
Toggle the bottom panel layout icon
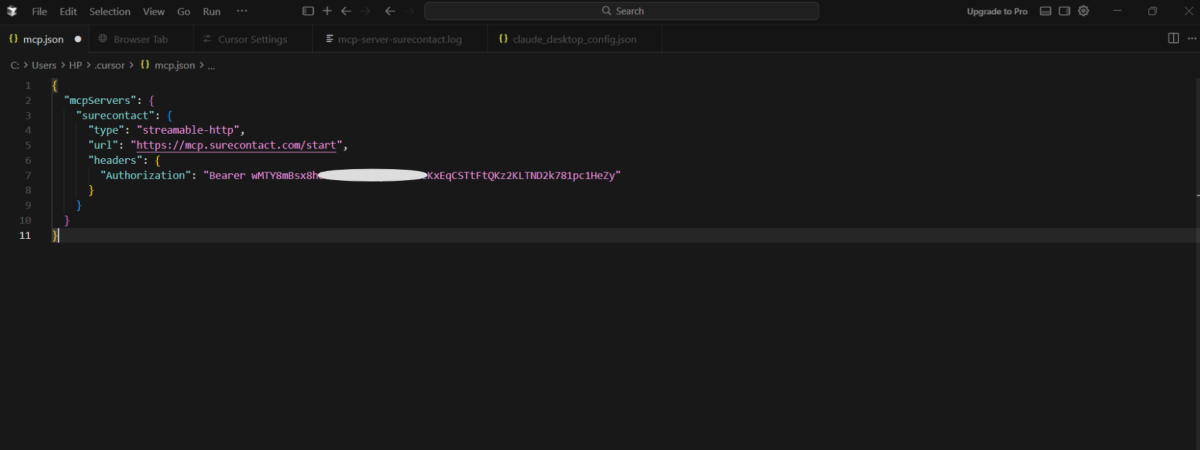click(x=1045, y=11)
